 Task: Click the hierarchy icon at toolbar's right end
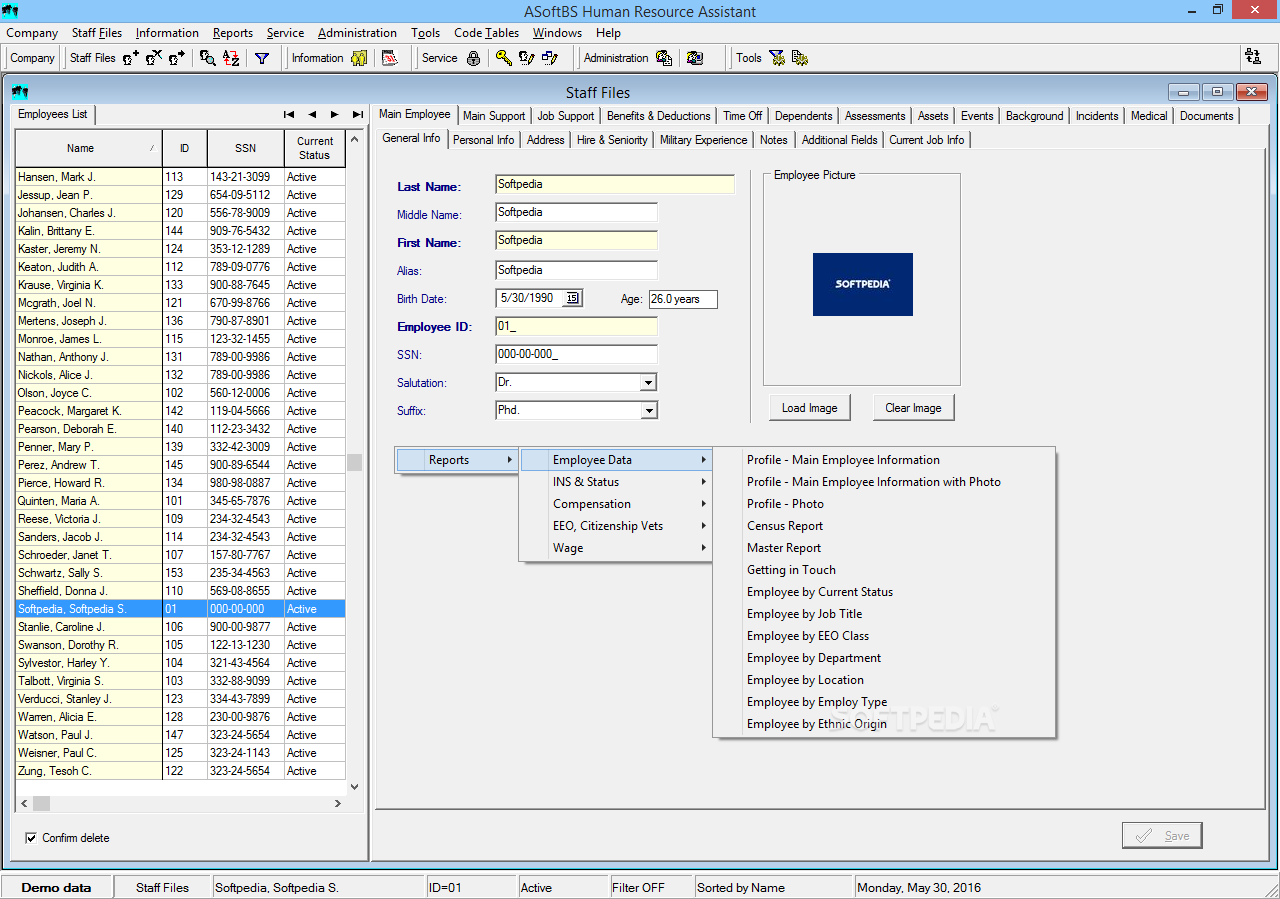pyautogui.click(x=1252, y=57)
